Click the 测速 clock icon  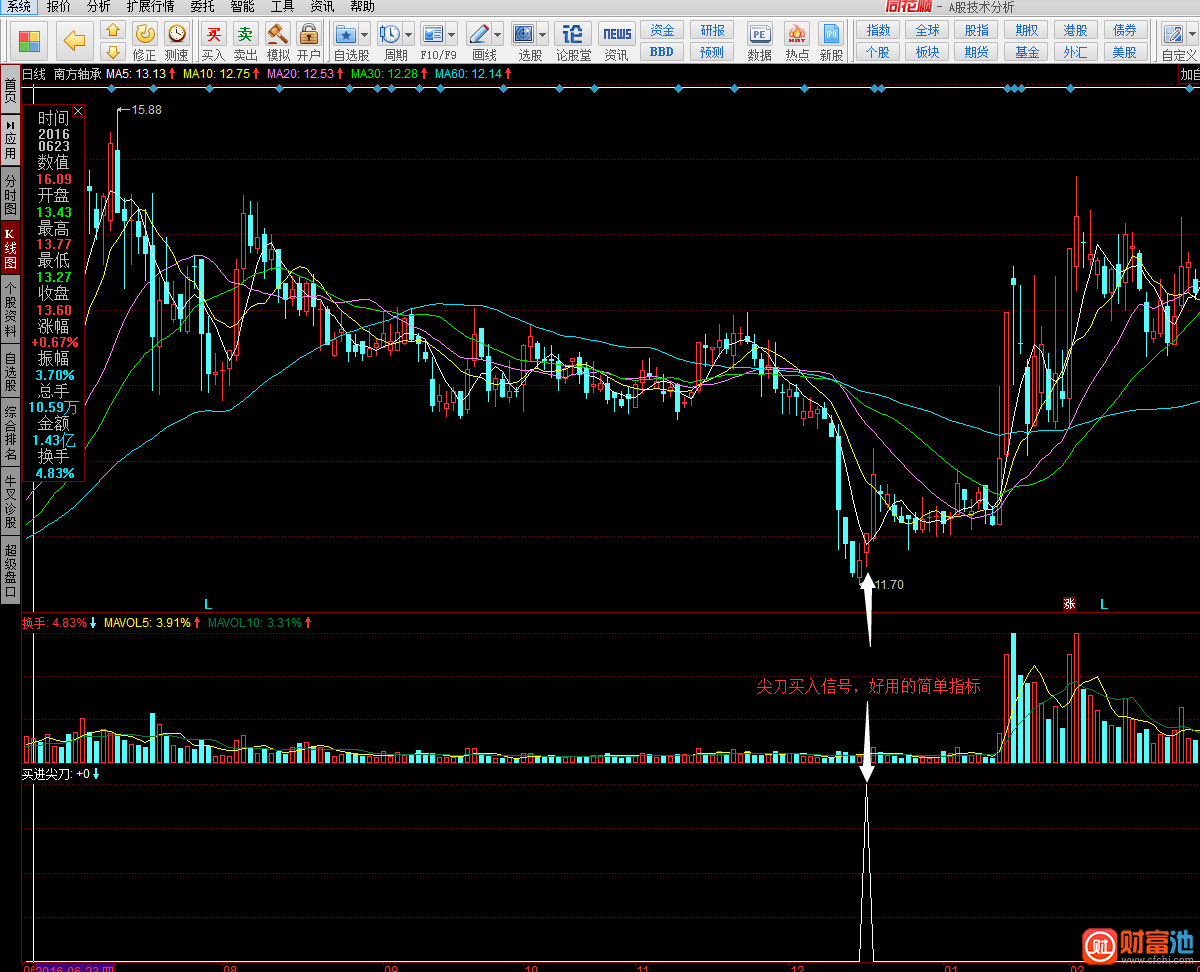(x=177, y=36)
